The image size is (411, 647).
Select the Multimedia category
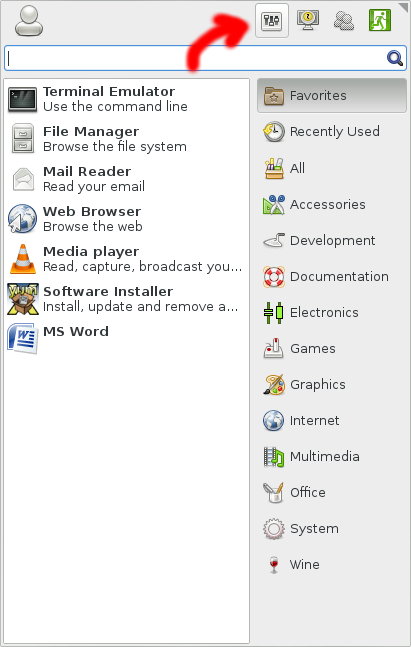tap(332, 456)
